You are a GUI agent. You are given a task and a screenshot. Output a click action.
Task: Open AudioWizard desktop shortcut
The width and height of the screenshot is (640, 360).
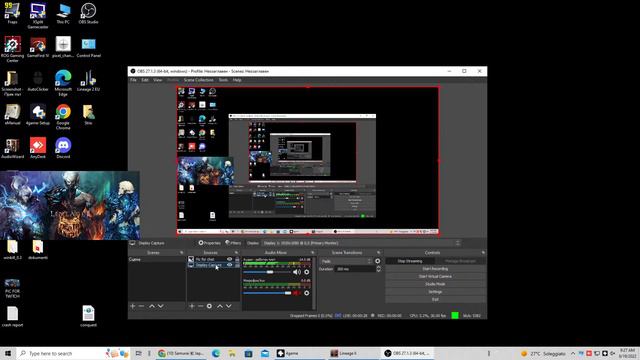[x=12, y=148]
